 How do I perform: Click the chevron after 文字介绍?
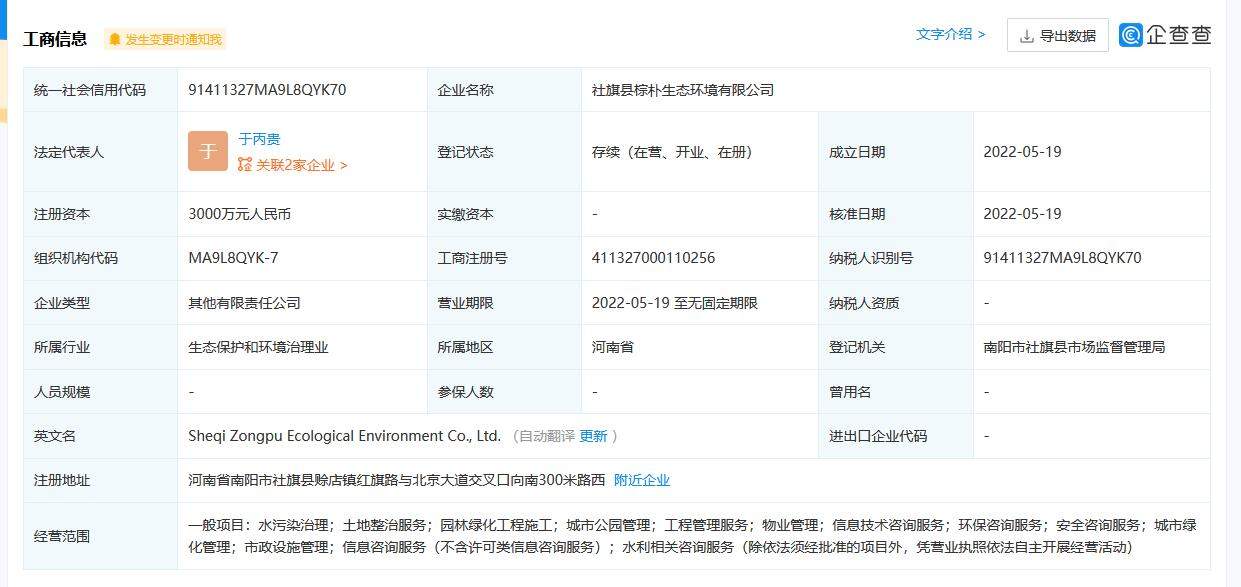tap(981, 34)
